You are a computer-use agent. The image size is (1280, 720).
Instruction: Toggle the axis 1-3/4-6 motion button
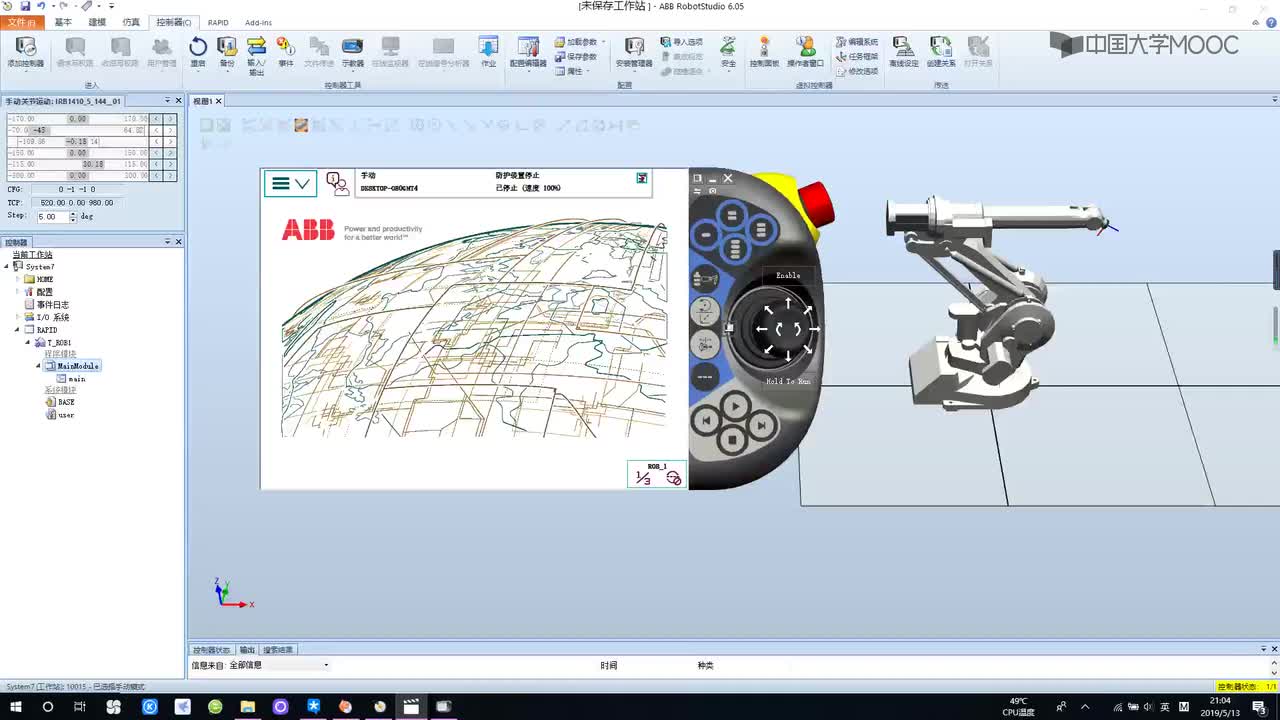pyautogui.click(x=705, y=344)
